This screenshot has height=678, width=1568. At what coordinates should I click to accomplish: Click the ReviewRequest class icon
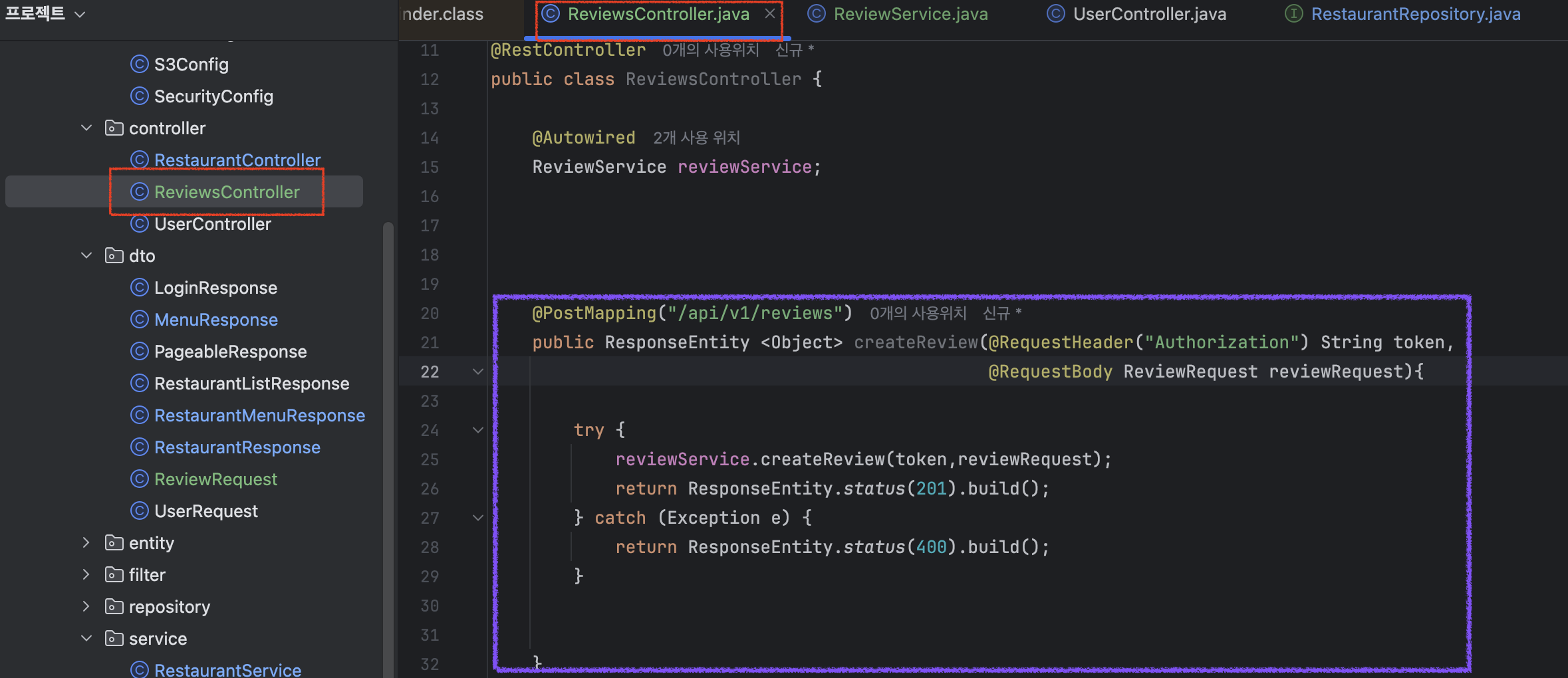point(139,479)
